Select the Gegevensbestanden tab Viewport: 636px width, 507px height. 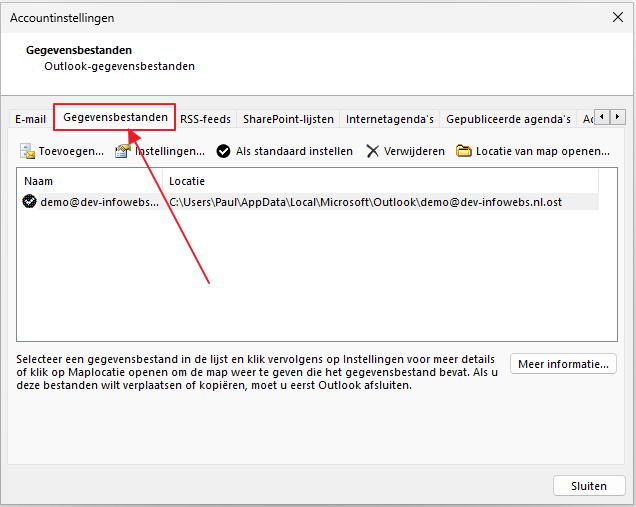(x=115, y=117)
